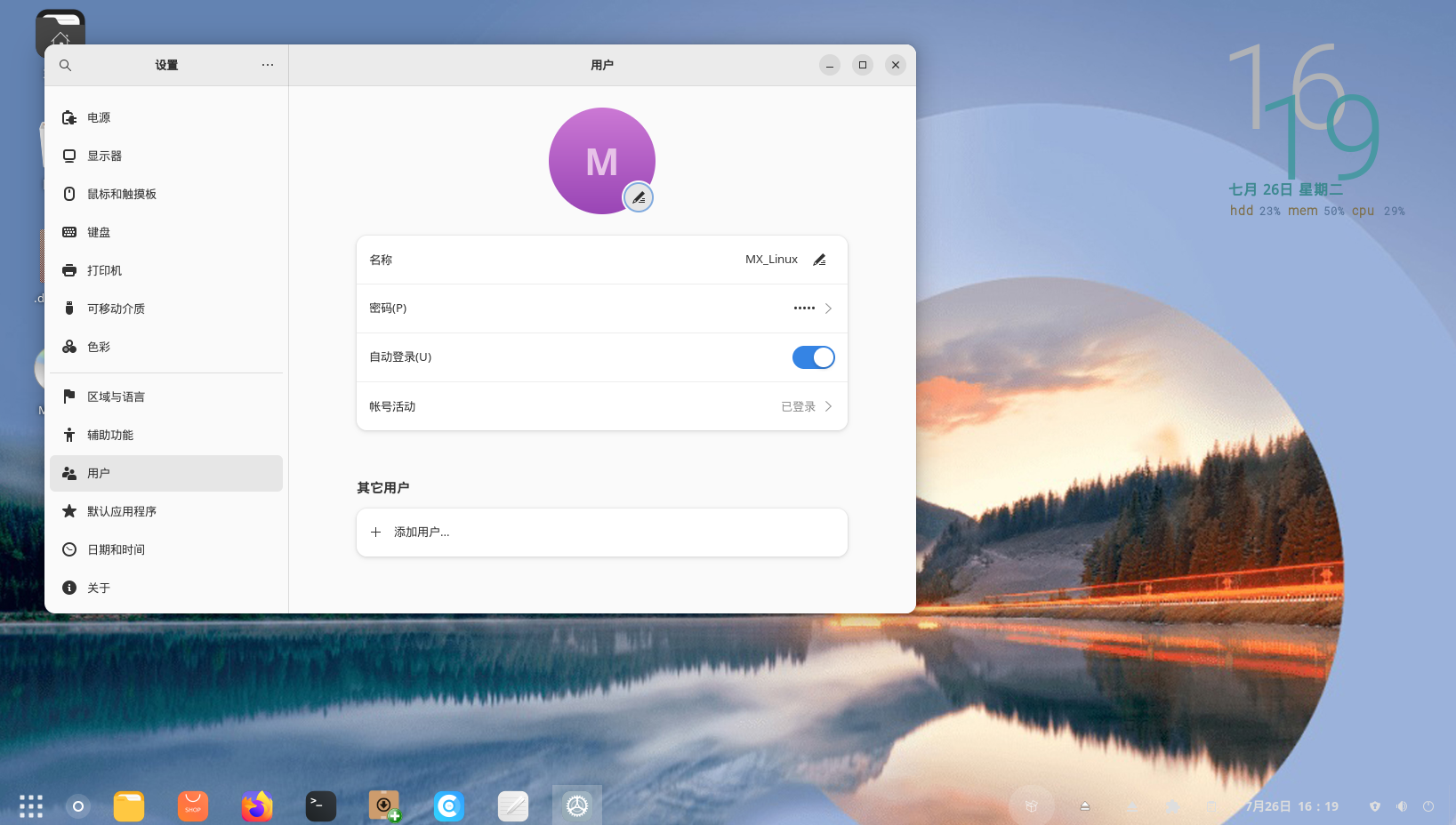Click the 打印机 printer icon in sidebar
The height and width of the screenshot is (825, 1456).
(x=69, y=270)
